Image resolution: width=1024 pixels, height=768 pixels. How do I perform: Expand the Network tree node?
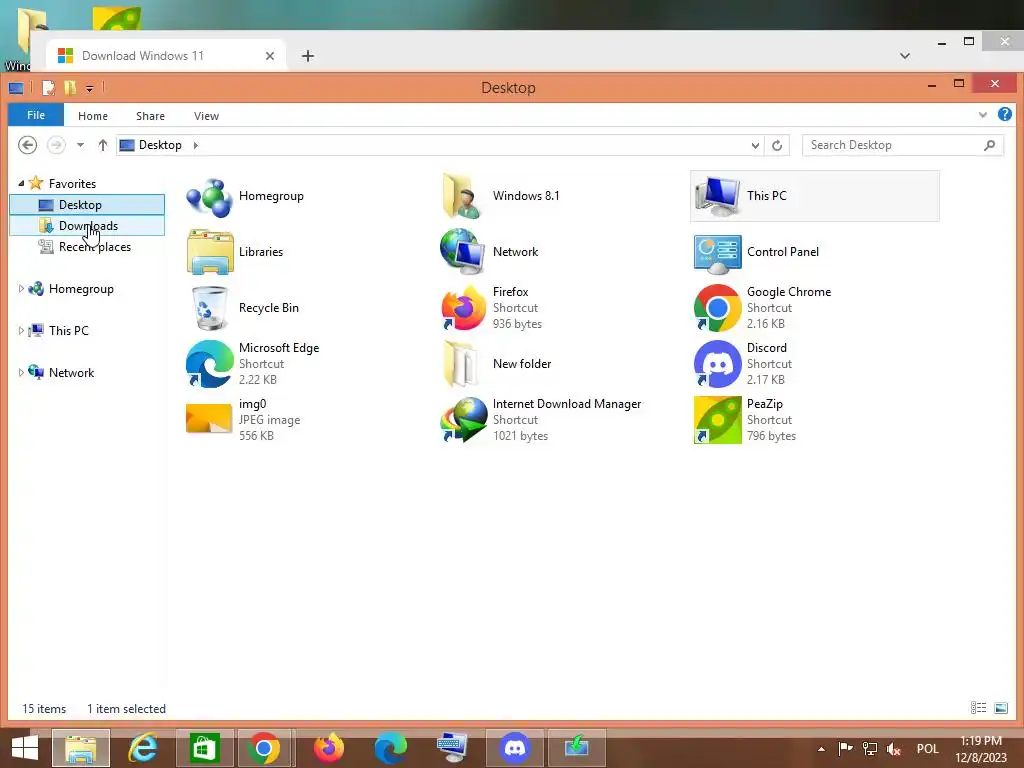(21, 372)
